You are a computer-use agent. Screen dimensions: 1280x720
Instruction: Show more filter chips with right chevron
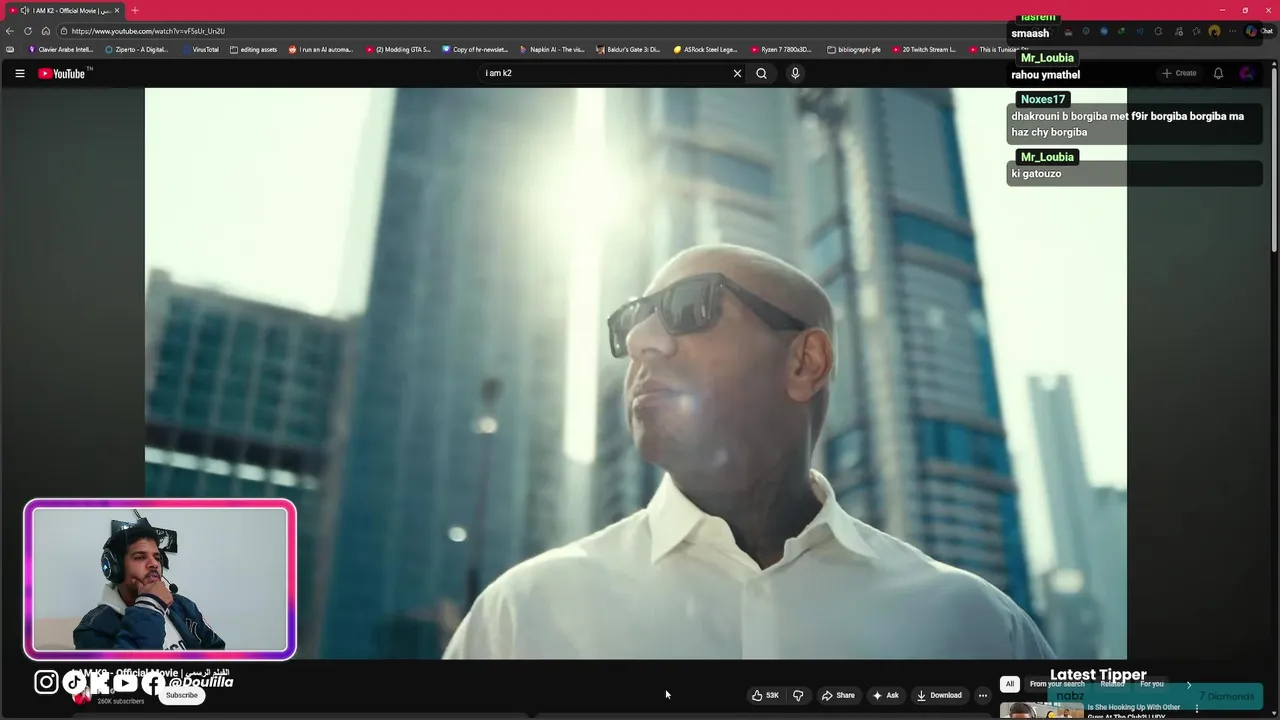pyautogui.click(x=1188, y=684)
